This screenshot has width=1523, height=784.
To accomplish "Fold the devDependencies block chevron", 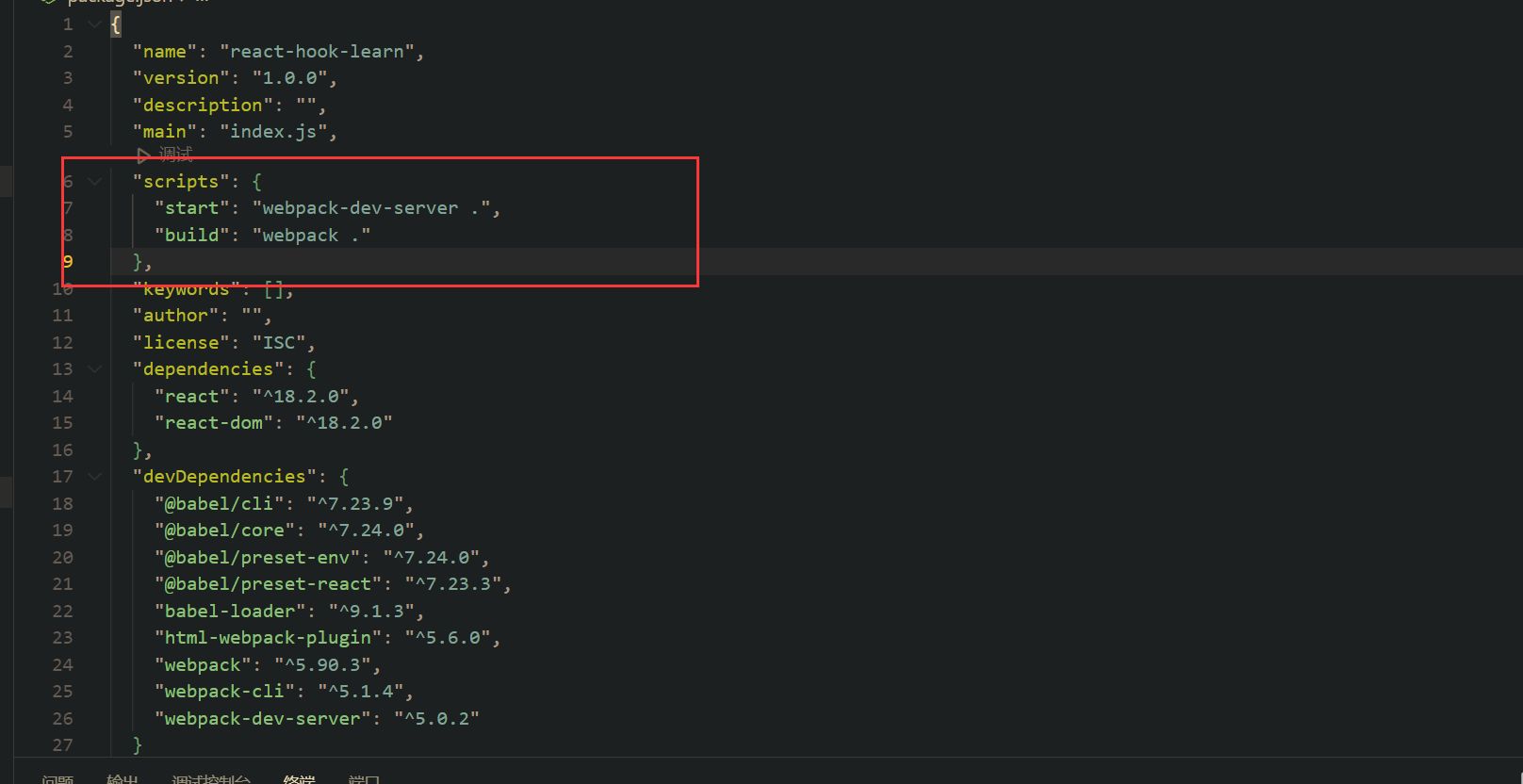I will coord(94,476).
